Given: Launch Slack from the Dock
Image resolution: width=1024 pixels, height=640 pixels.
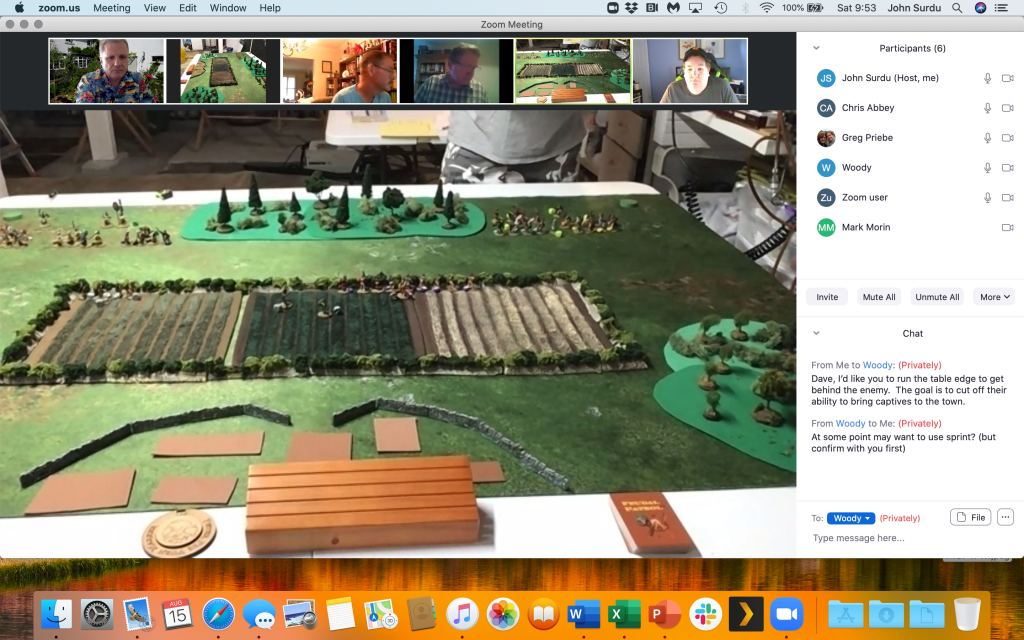Looking at the screenshot, I should click(x=707, y=613).
